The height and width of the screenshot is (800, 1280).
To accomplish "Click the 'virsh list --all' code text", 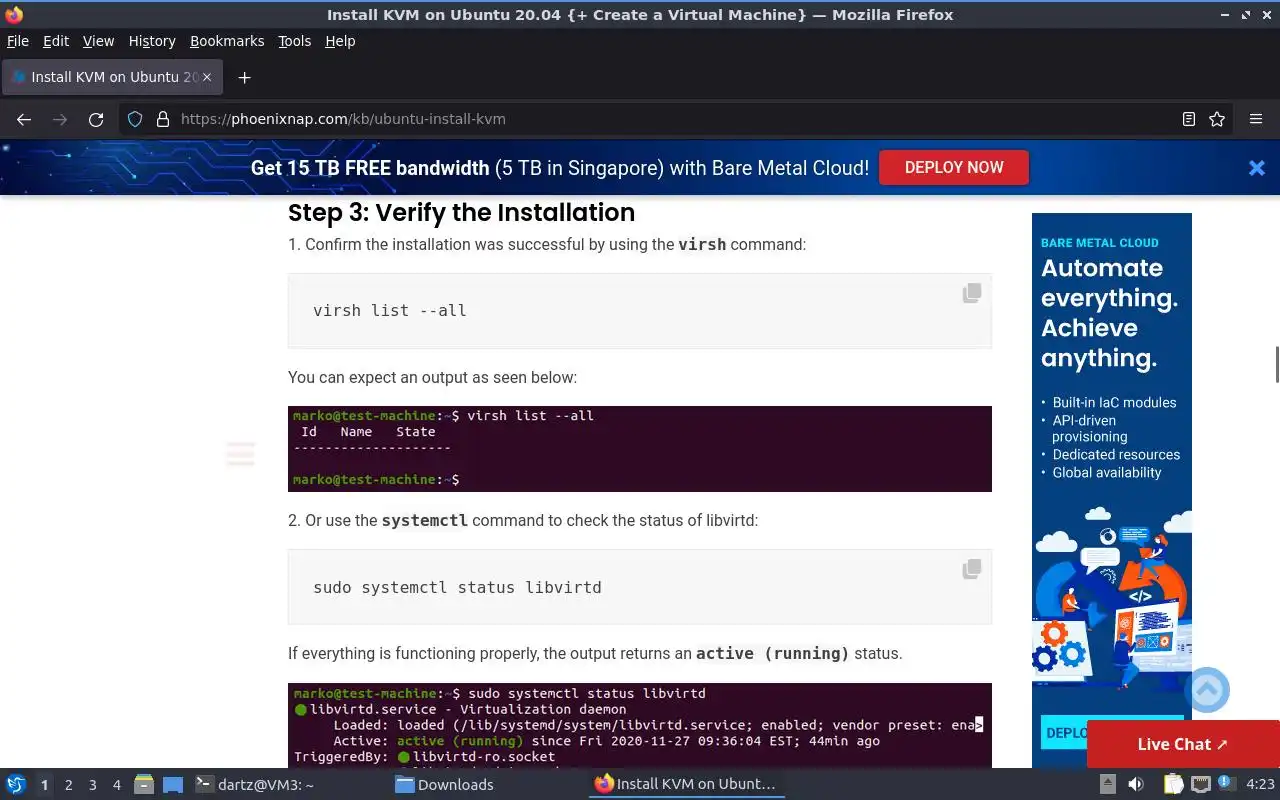I will pyautogui.click(x=390, y=310).
